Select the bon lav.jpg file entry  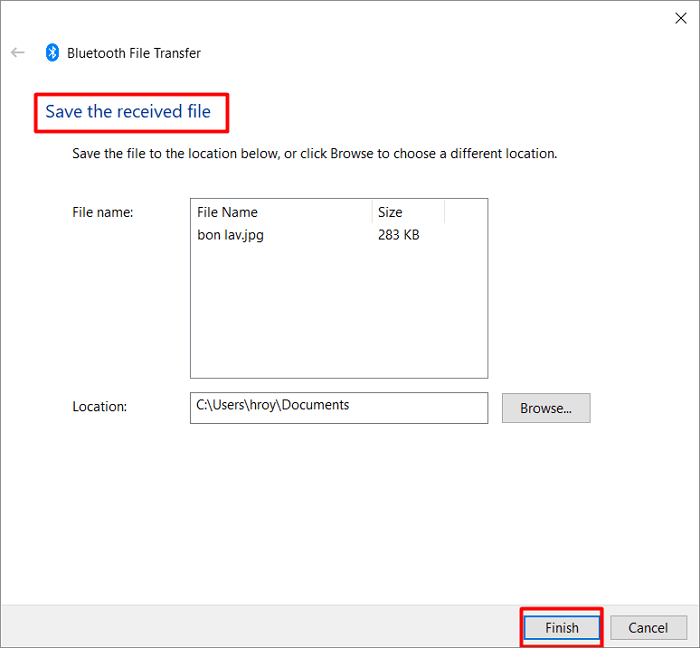[231, 236]
